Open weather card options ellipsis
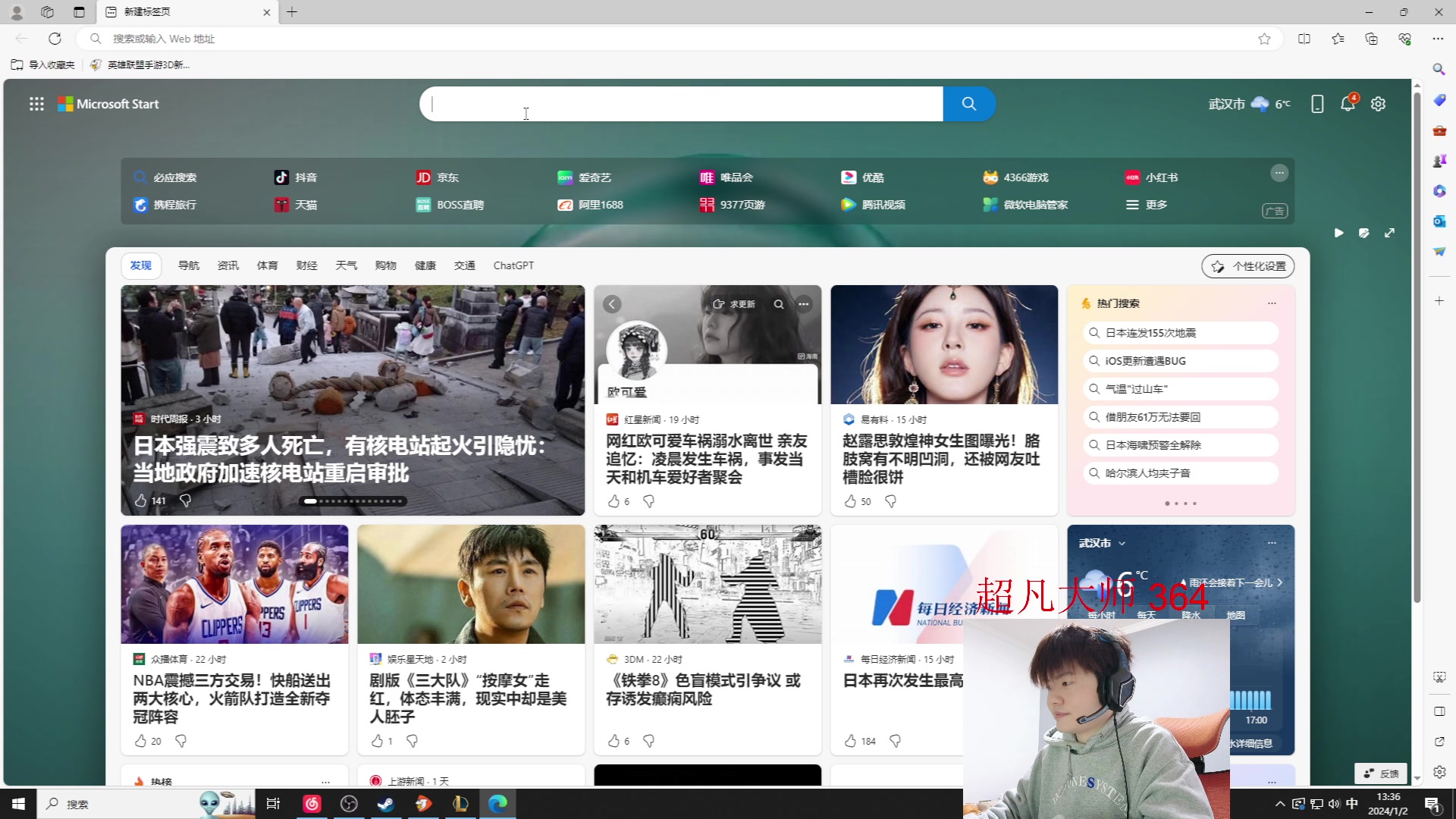The image size is (1456, 819). pos(1272,543)
